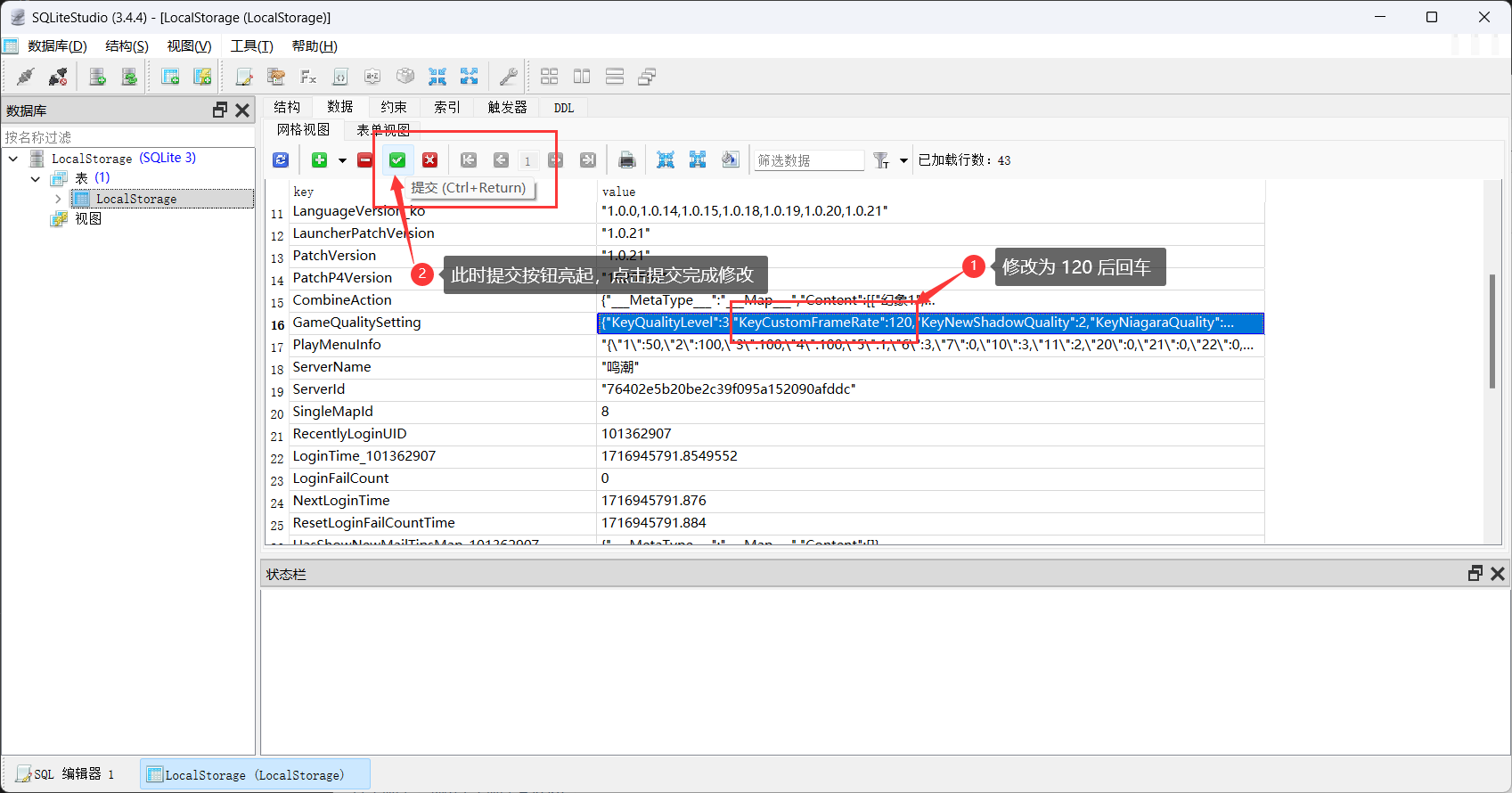Delete selected row with red minus
The width and height of the screenshot is (1512, 793).
pyautogui.click(x=365, y=160)
